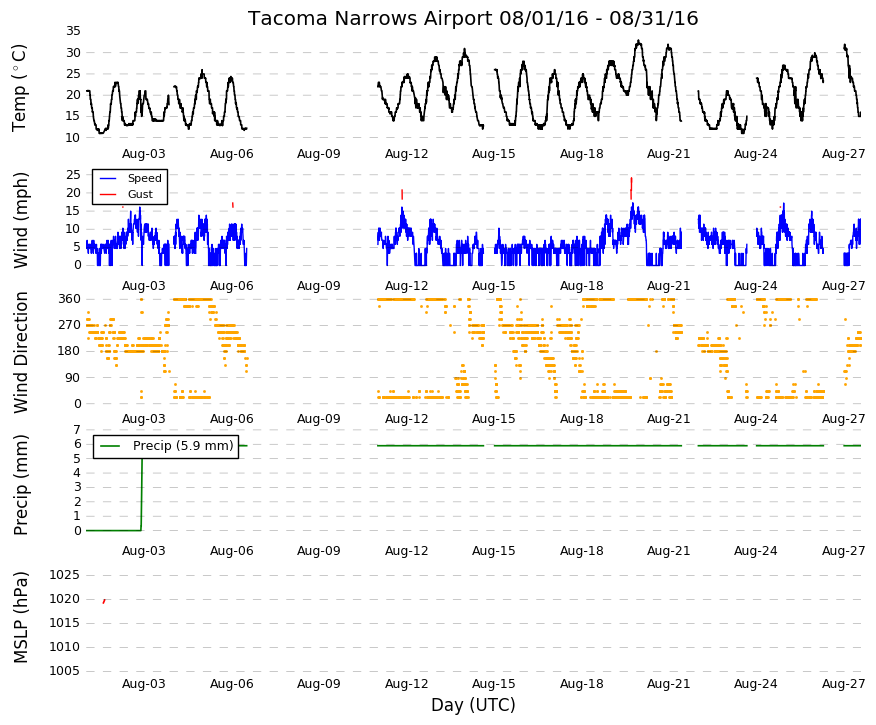Click the Precip (mm) axis label
Screen dimensions: 876x725
pos(20,484)
